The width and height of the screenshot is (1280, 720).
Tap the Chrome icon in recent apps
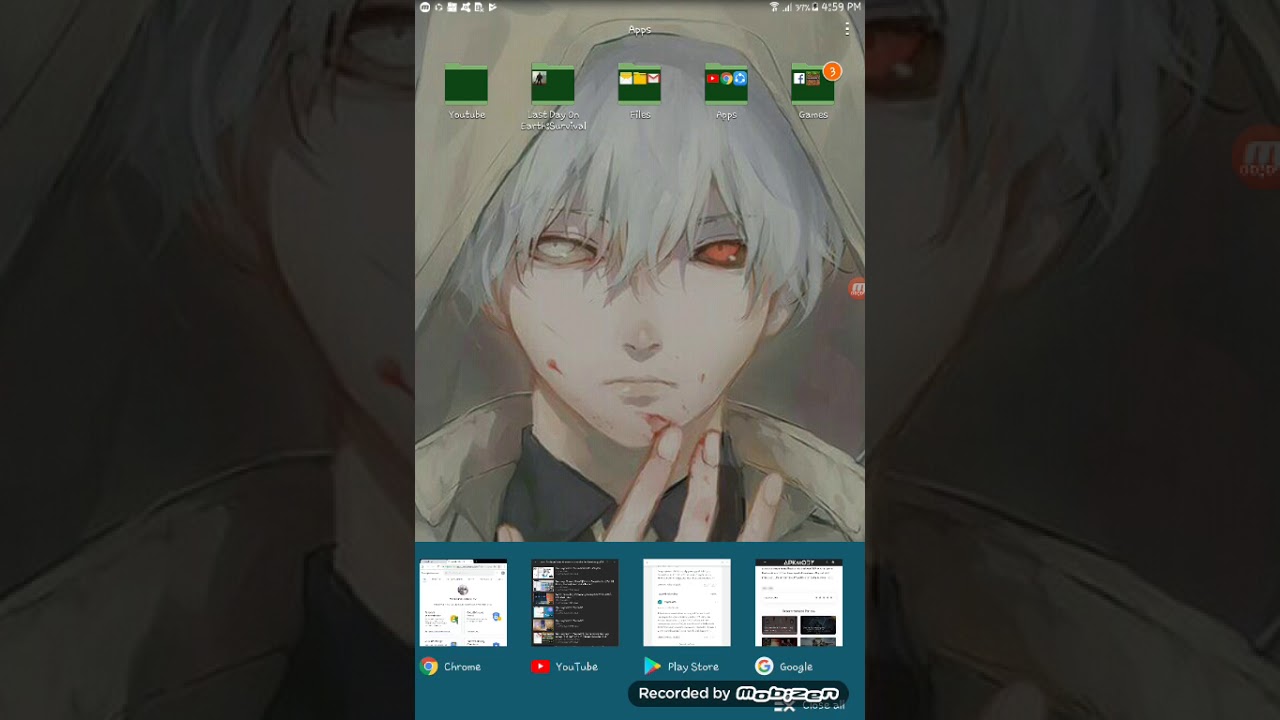click(x=429, y=667)
